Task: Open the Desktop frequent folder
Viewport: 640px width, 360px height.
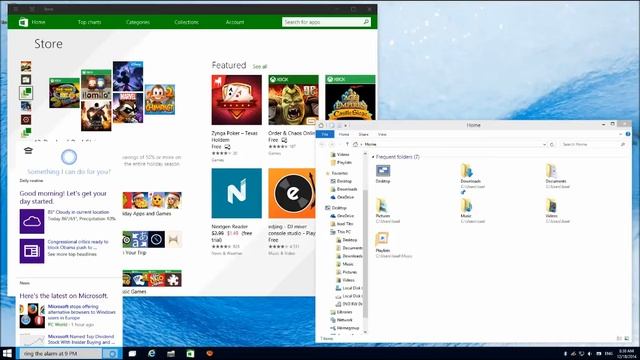Action: 383,173
